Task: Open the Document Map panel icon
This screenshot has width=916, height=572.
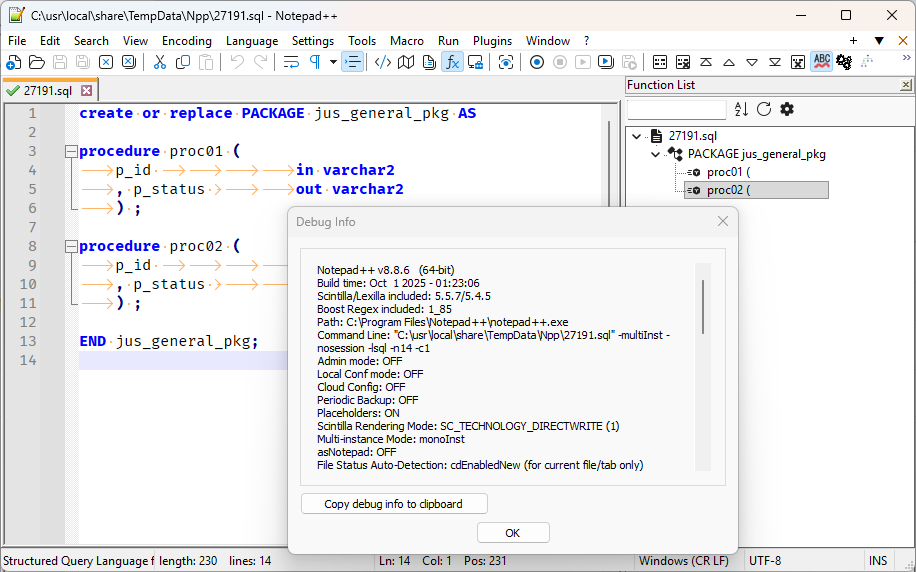Action: point(406,62)
